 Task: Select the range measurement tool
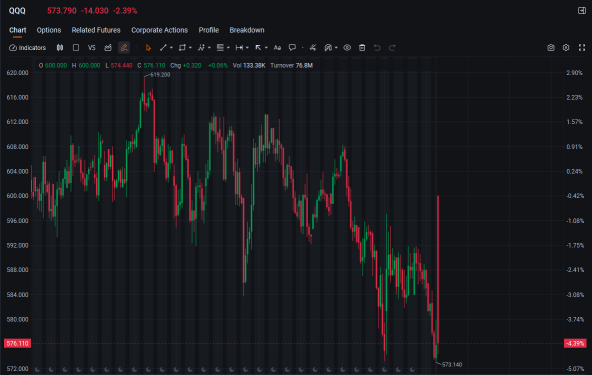(x=239, y=48)
